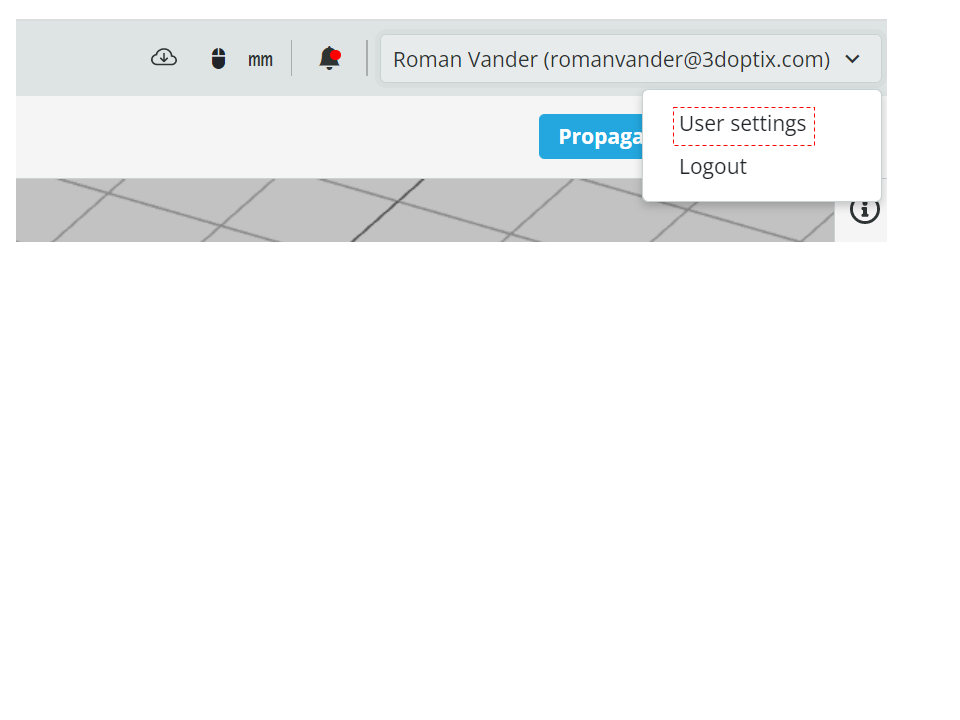This screenshot has height=720, width=960.
Task: Click the cloud download icon
Action: point(164,58)
